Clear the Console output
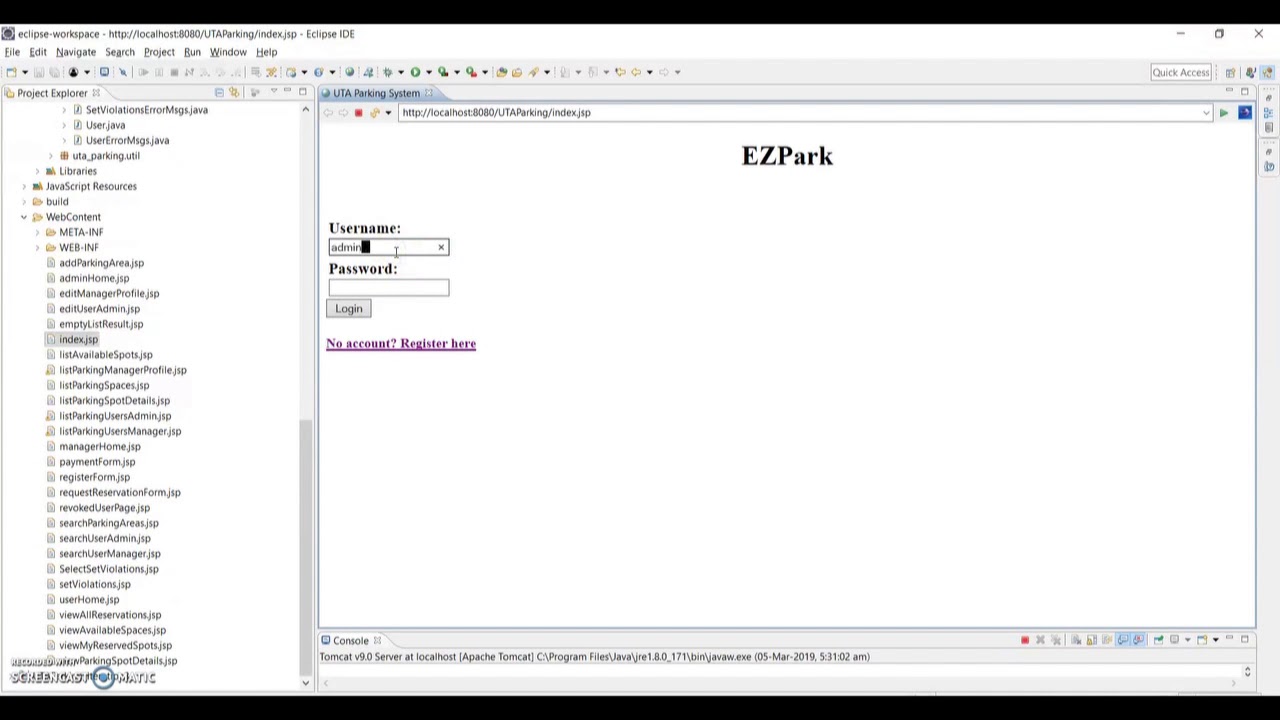 point(1076,640)
